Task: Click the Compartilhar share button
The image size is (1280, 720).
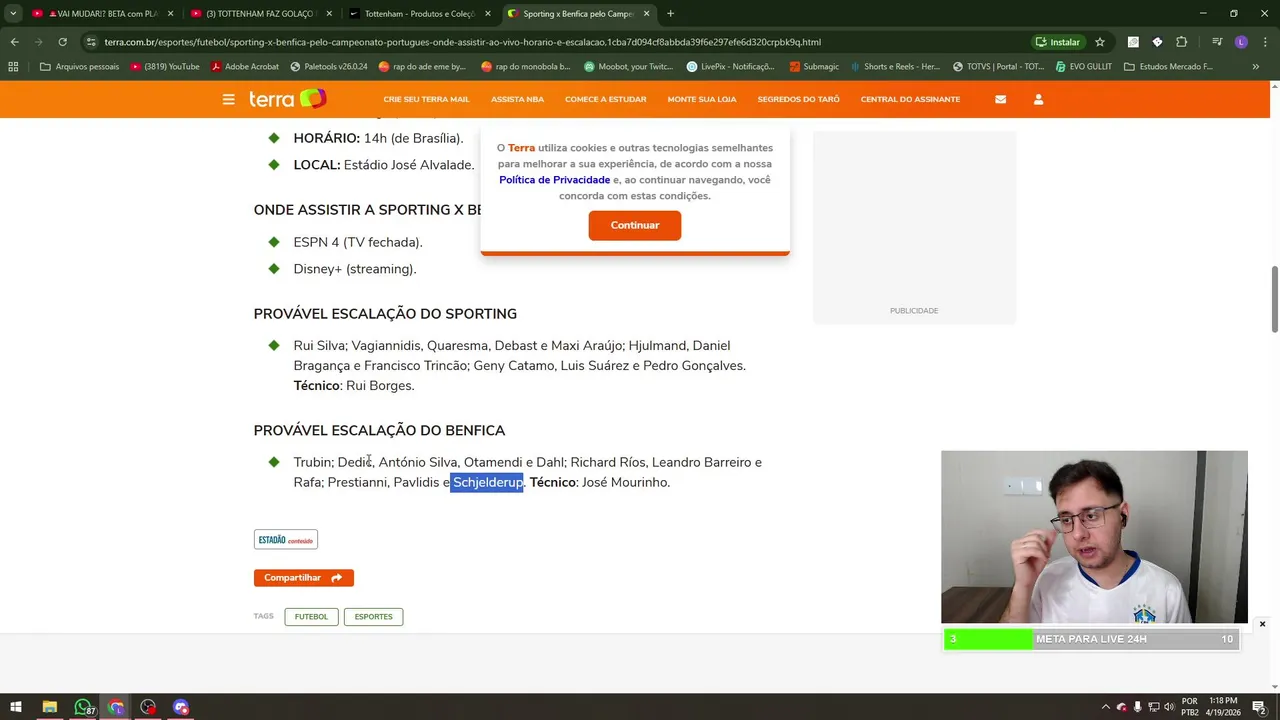Action: click(x=304, y=578)
